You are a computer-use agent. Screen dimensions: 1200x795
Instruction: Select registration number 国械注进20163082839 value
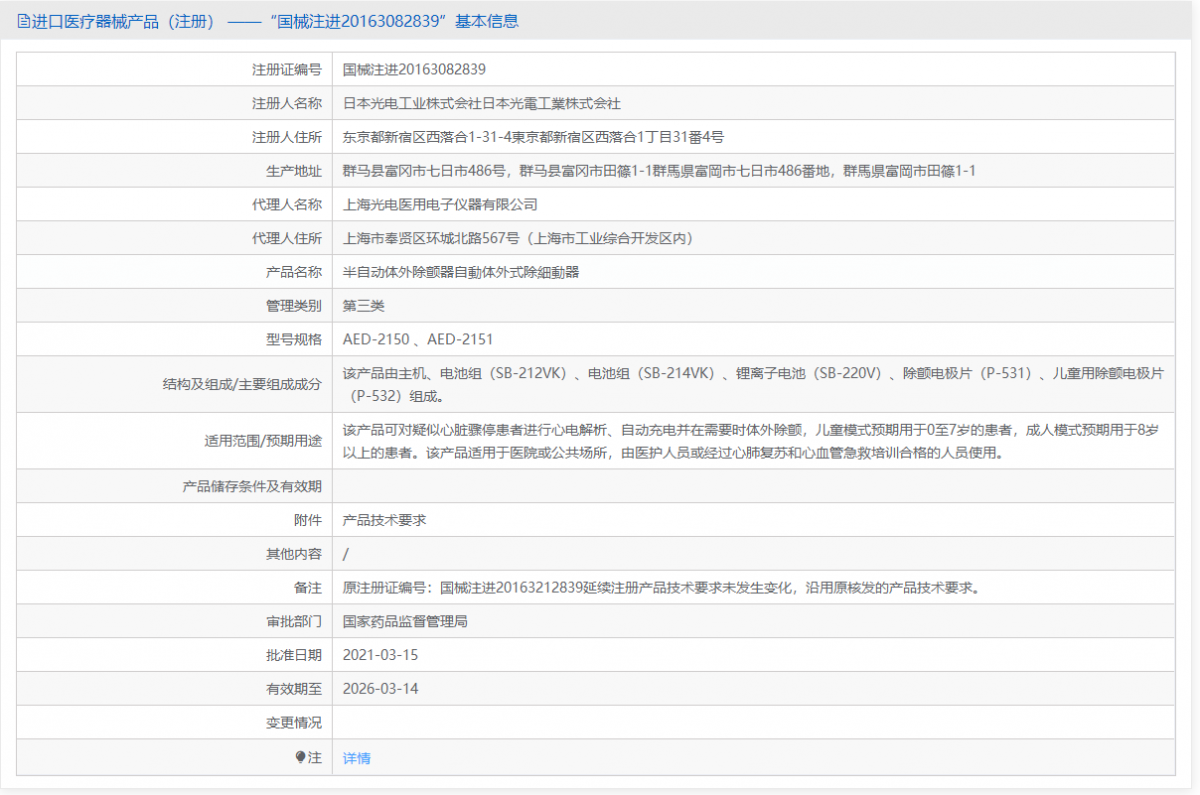coord(414,70)
